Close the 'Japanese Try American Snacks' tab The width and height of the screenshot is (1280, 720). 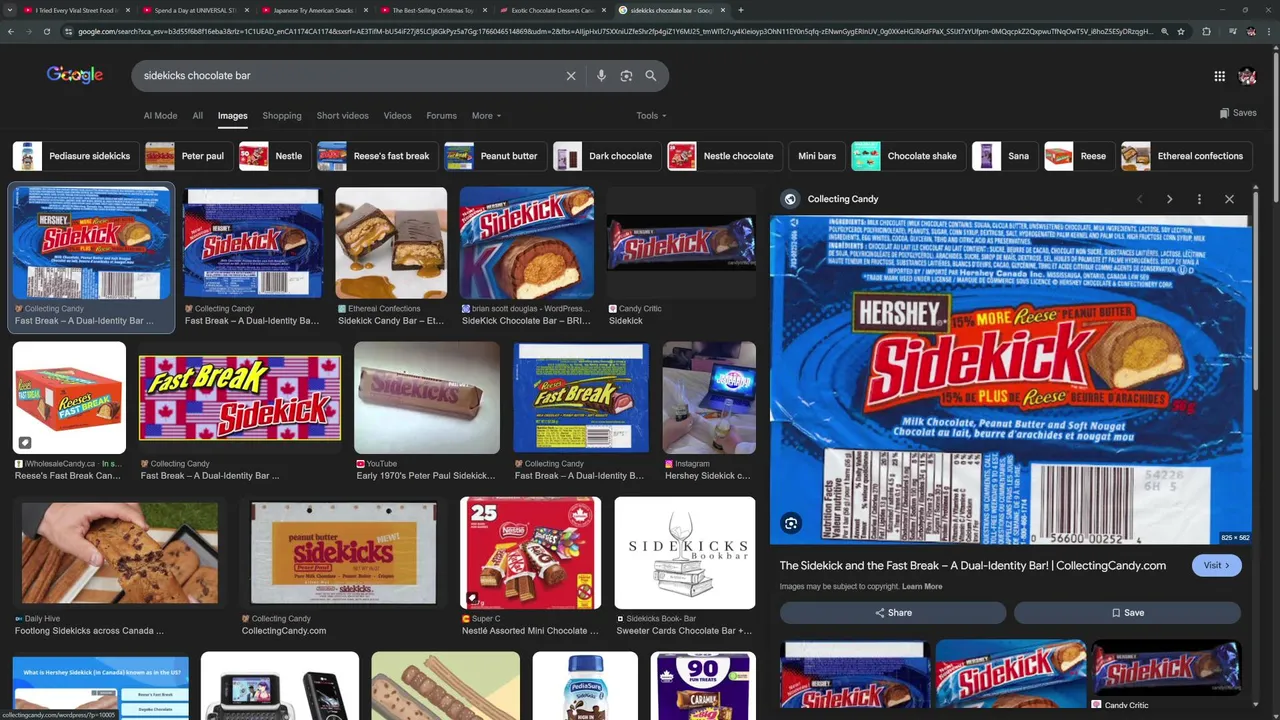[364, 10]
